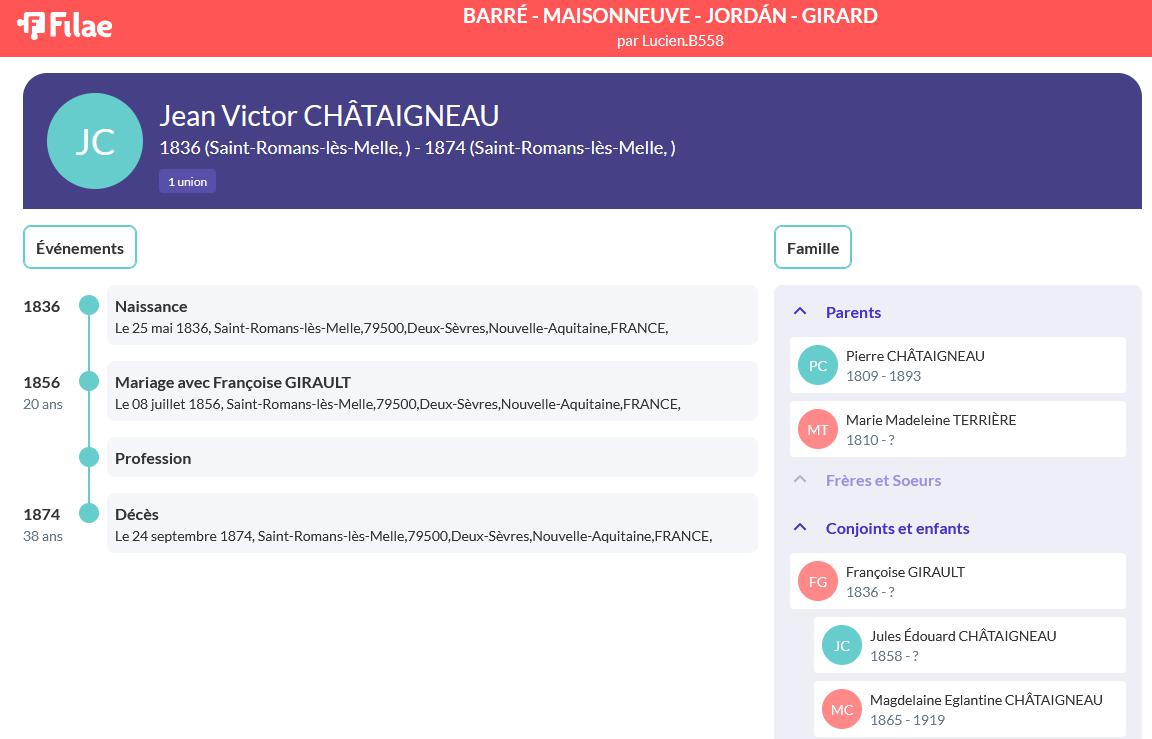The height and width of the screenshot is (739, 1152).
Task: Click the 1809 - 1893 dates text
Action: tap(883, 376)
